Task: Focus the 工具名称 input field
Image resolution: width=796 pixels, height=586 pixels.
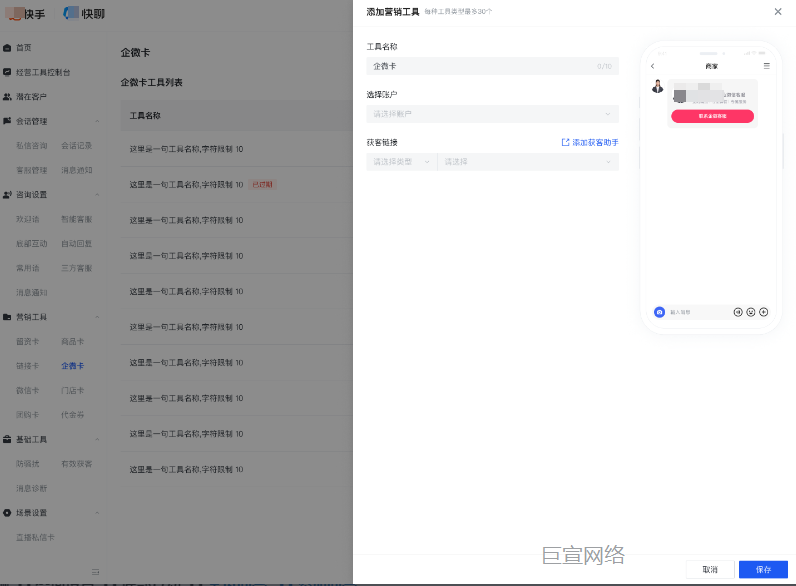Action: click(492, 66)
